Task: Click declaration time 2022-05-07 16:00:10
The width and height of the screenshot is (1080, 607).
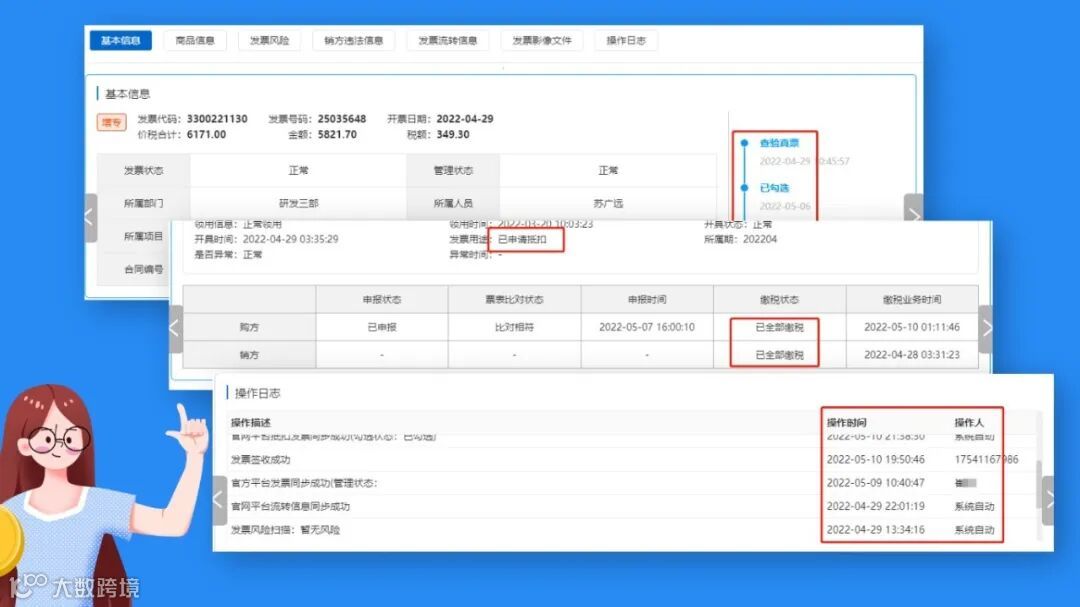Action: click(647, 327)
